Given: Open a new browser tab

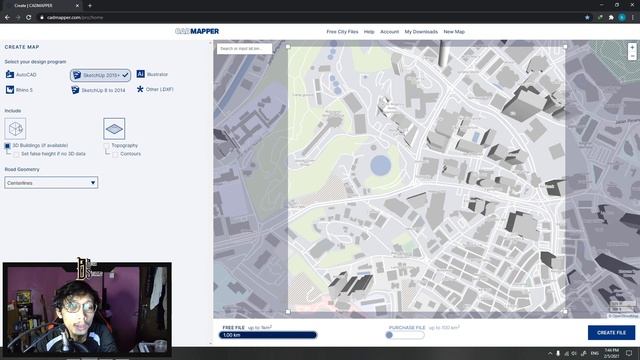Looking at the screenshot, I should coord(90,6).
